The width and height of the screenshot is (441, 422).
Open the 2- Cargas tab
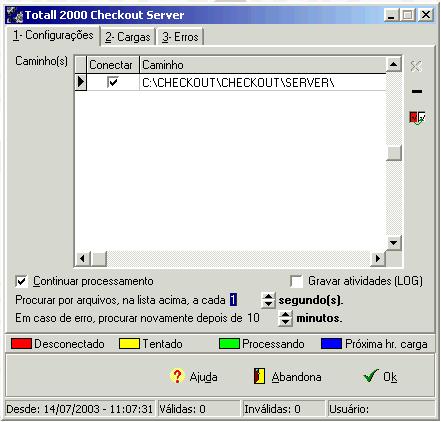coord(128,37)
